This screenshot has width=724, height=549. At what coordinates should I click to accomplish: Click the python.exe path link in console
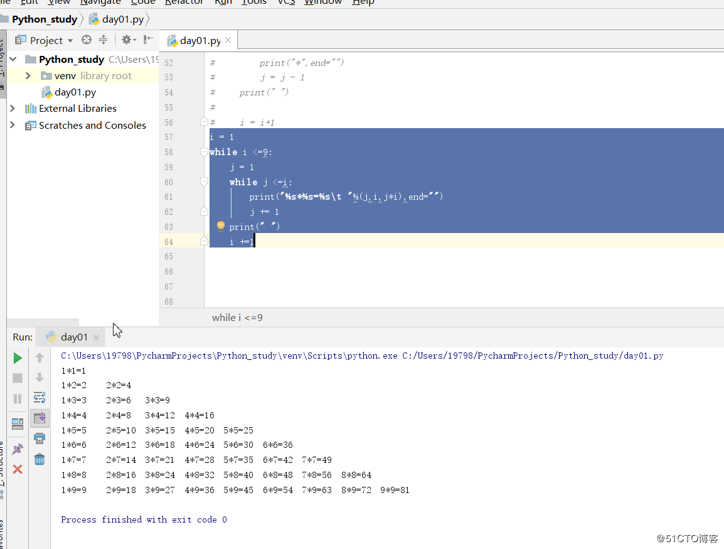click(x=229, y=356)
